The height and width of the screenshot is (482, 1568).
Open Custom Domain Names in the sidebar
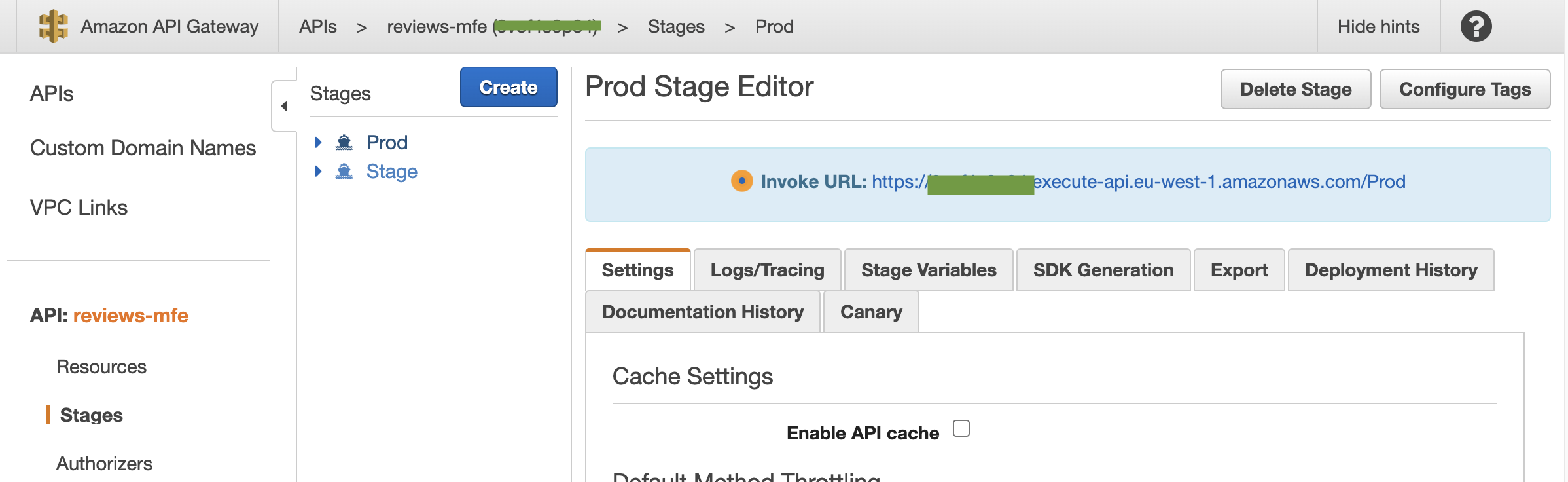point(143,148)
